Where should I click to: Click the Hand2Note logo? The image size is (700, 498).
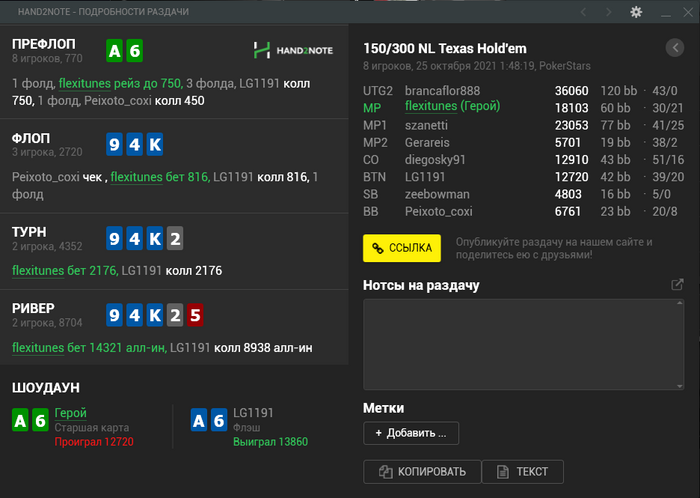point(293,50)
